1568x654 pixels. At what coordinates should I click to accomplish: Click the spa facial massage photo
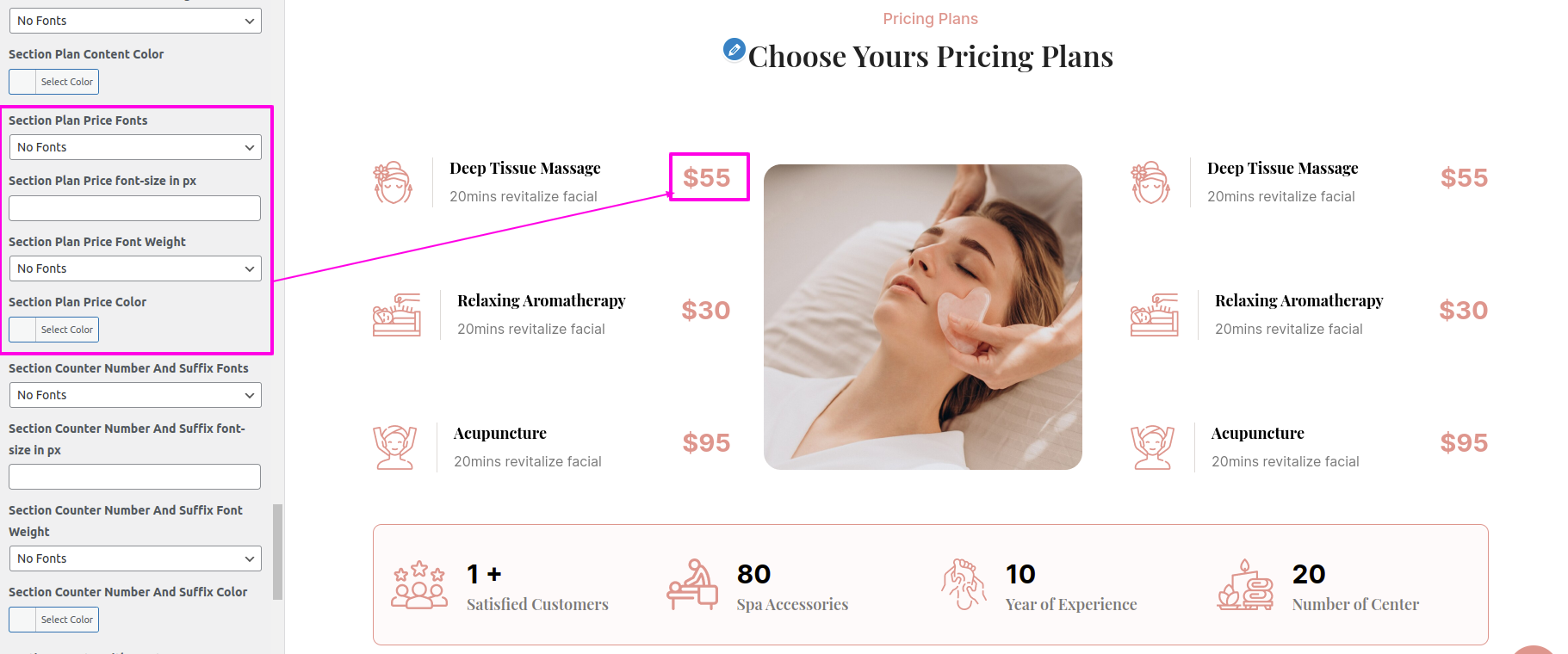(x=923, y=317)
